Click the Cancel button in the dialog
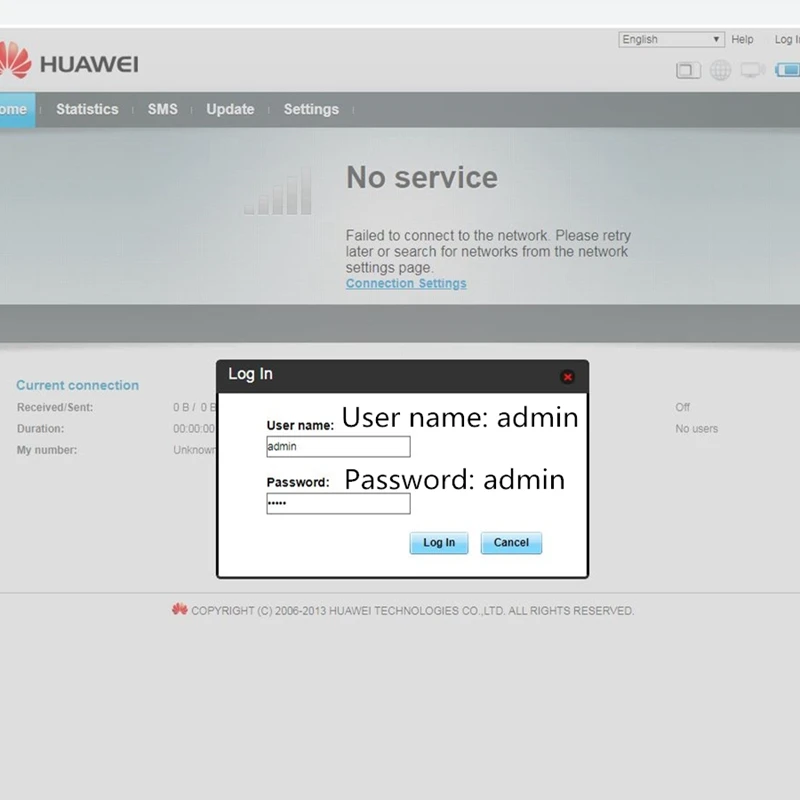The image size is (800, 800). click(511, 542)
